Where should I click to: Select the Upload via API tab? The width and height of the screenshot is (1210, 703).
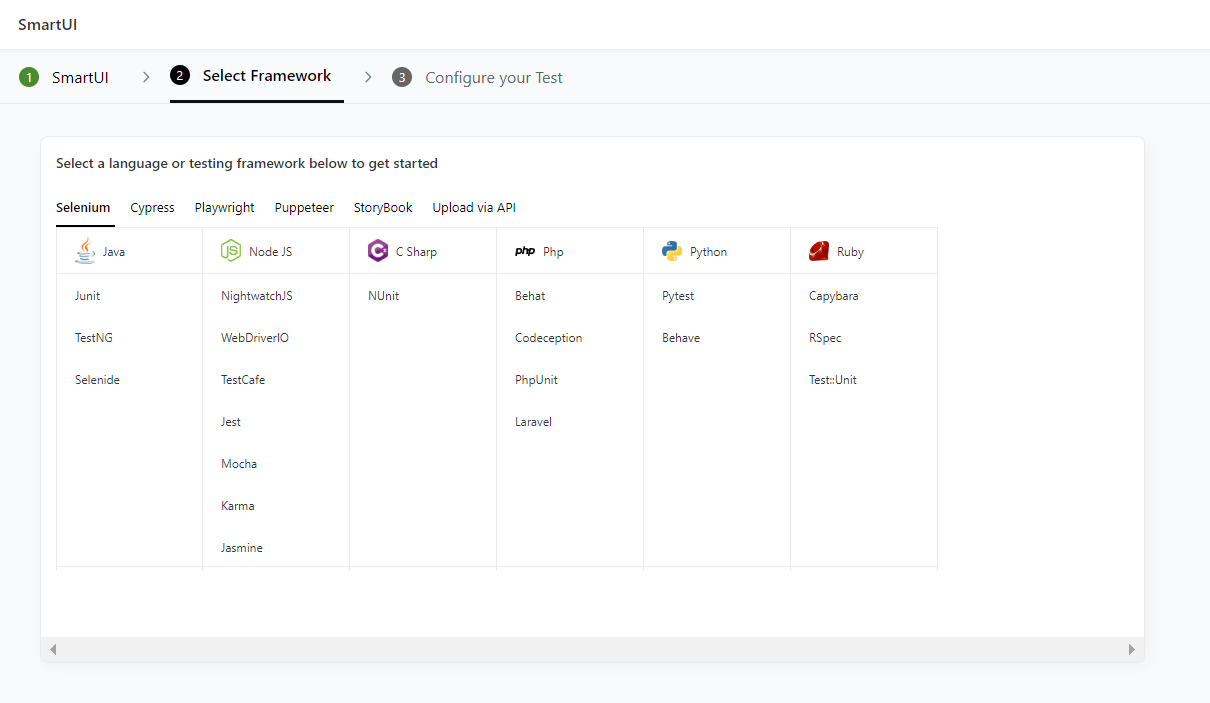[474, 208]
